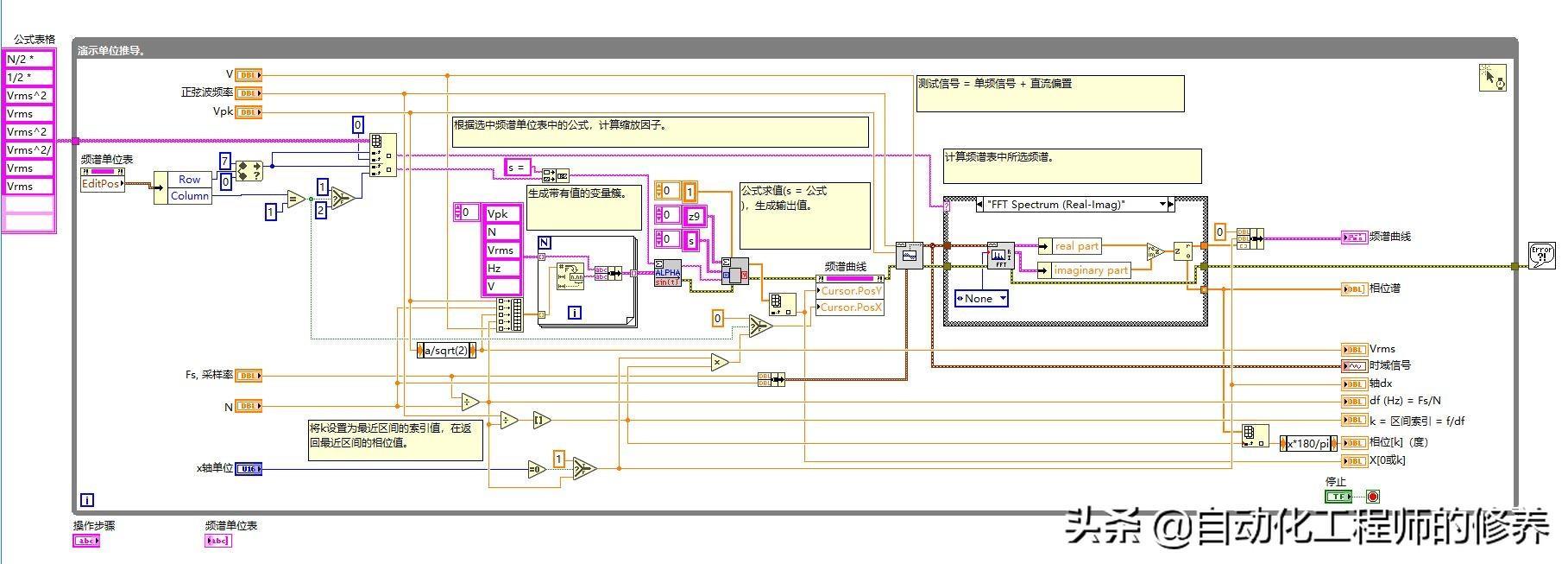Click the Wait timing icon
Viewport: 1568px width, 564px height.
(x=1491, y=78)
